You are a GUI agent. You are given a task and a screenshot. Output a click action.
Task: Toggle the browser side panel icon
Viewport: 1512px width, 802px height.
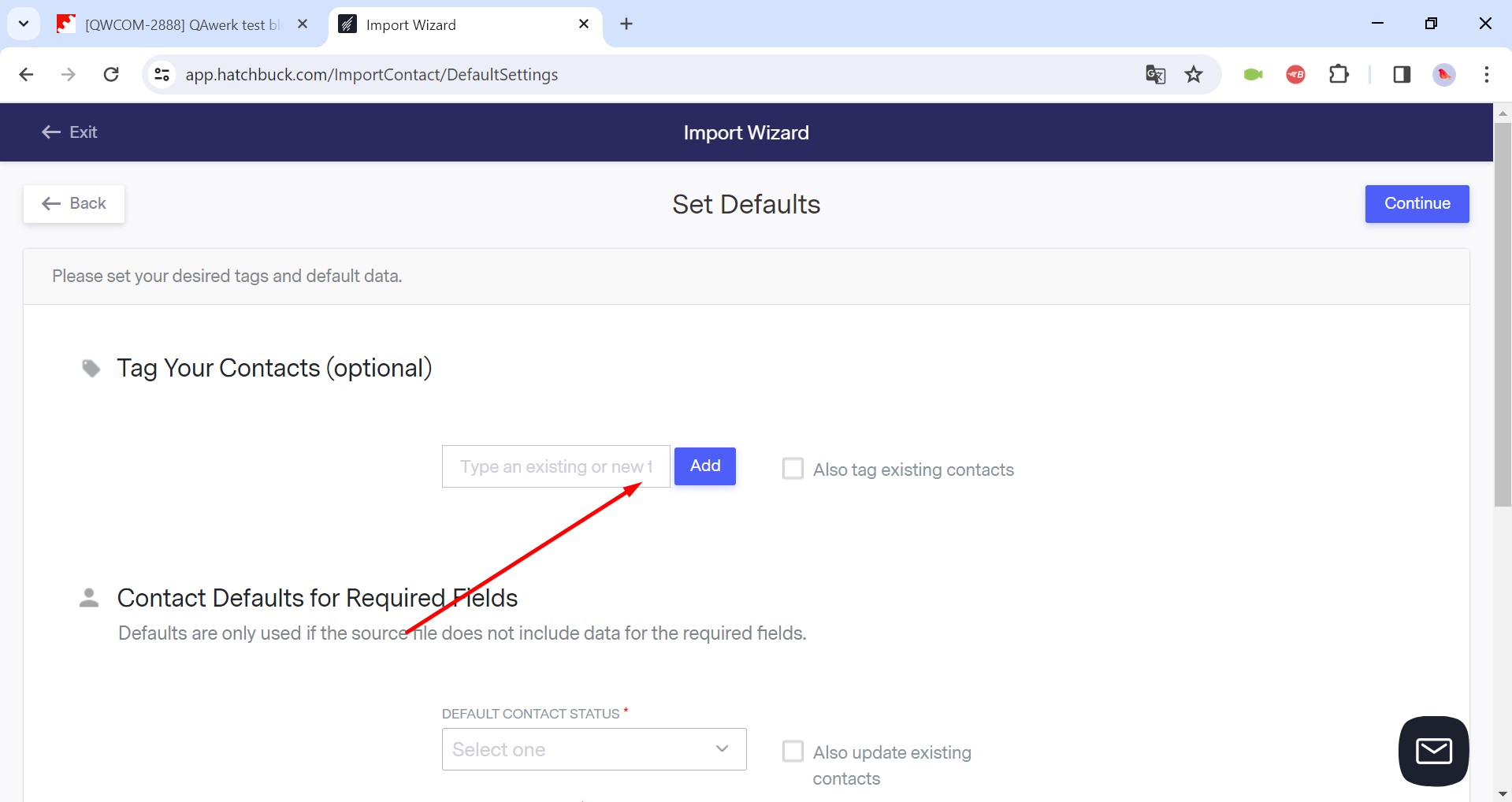(x=1402, y=75)
